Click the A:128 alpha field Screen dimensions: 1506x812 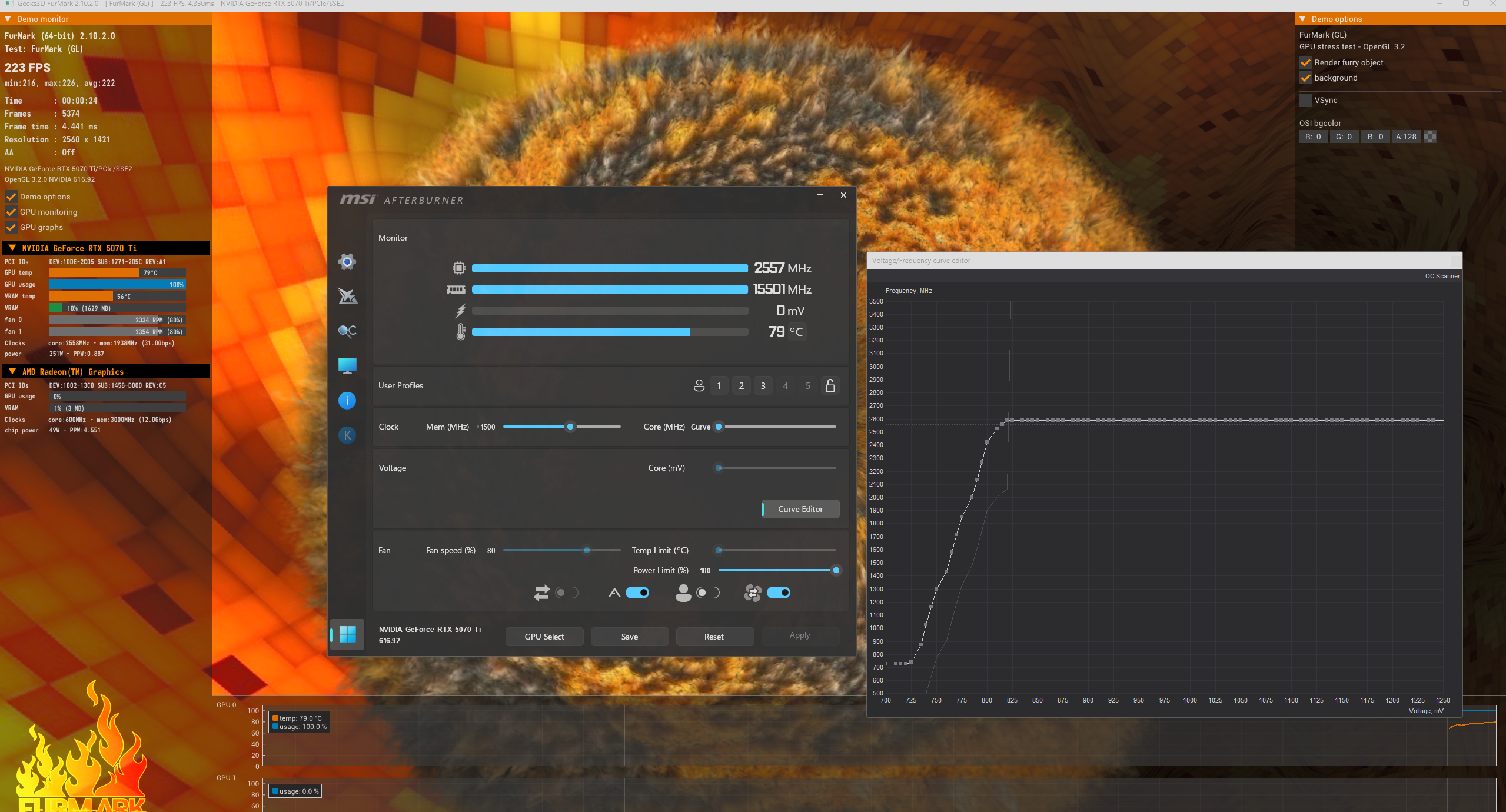tap(1407, 137)
